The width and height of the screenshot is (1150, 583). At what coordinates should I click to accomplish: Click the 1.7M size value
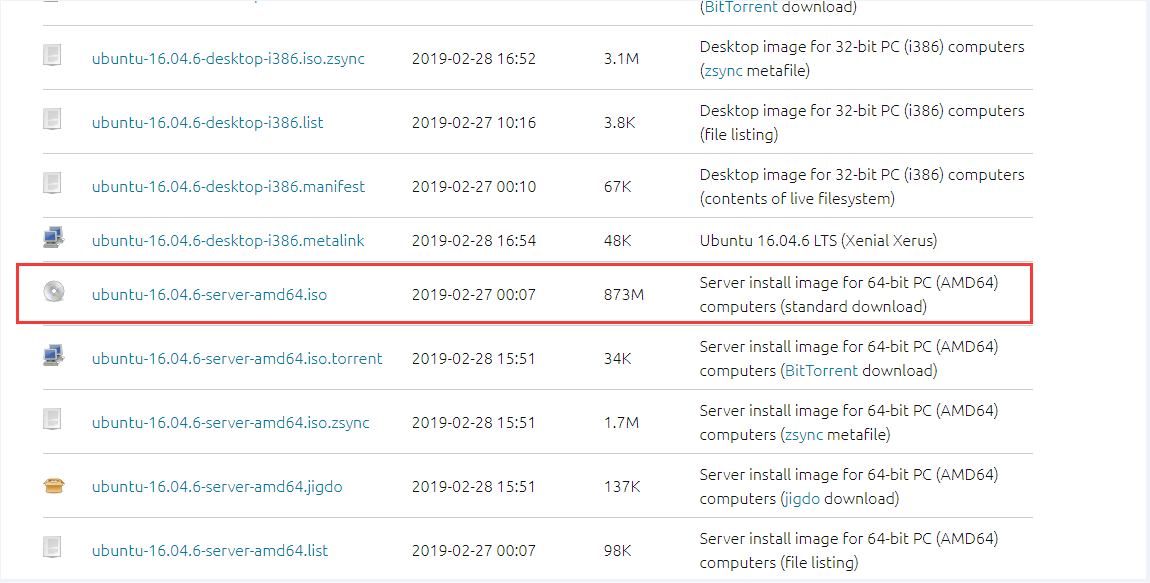click(621, 422)
